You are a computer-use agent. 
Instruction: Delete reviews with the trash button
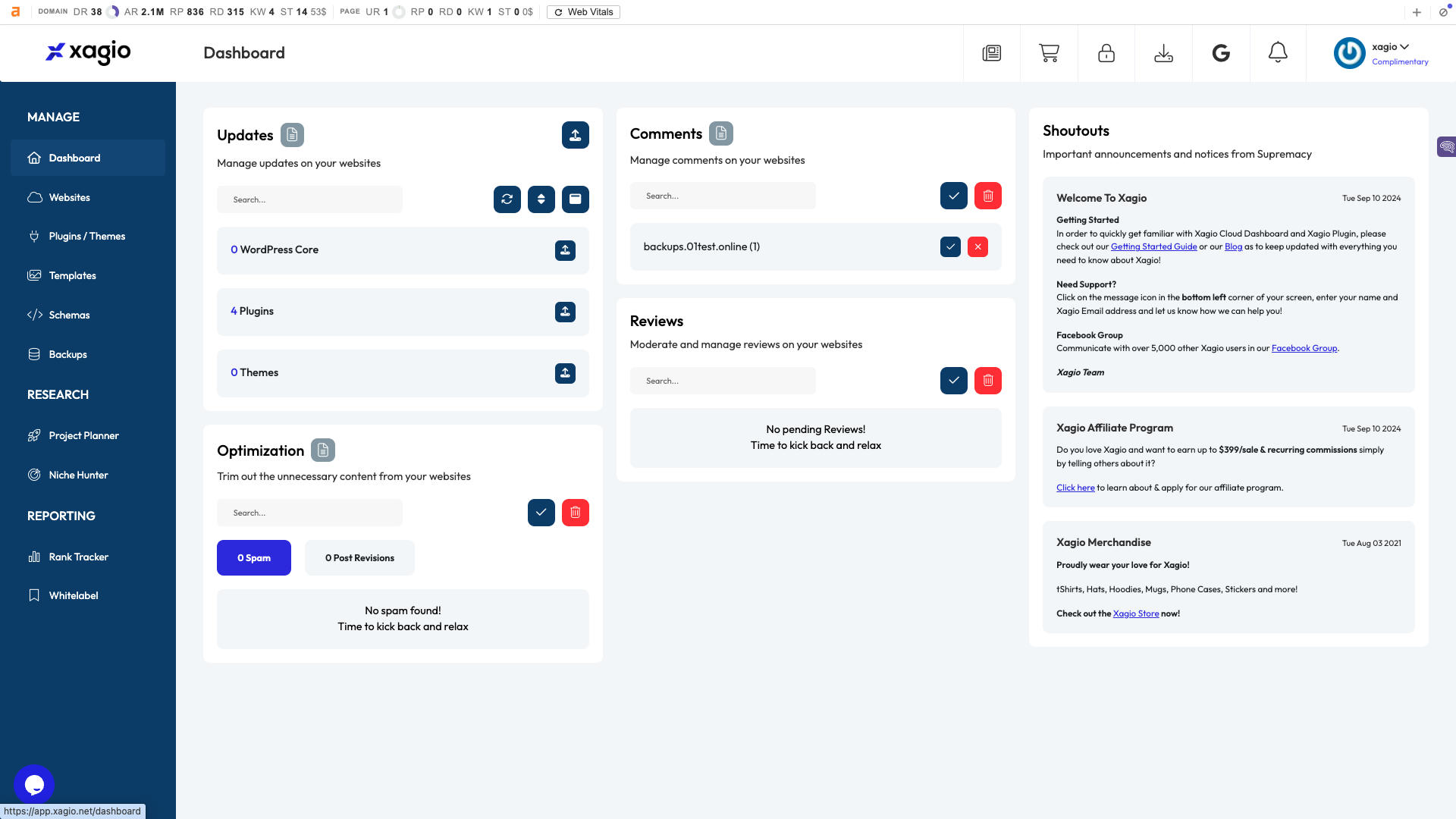[x=988, y=381]
